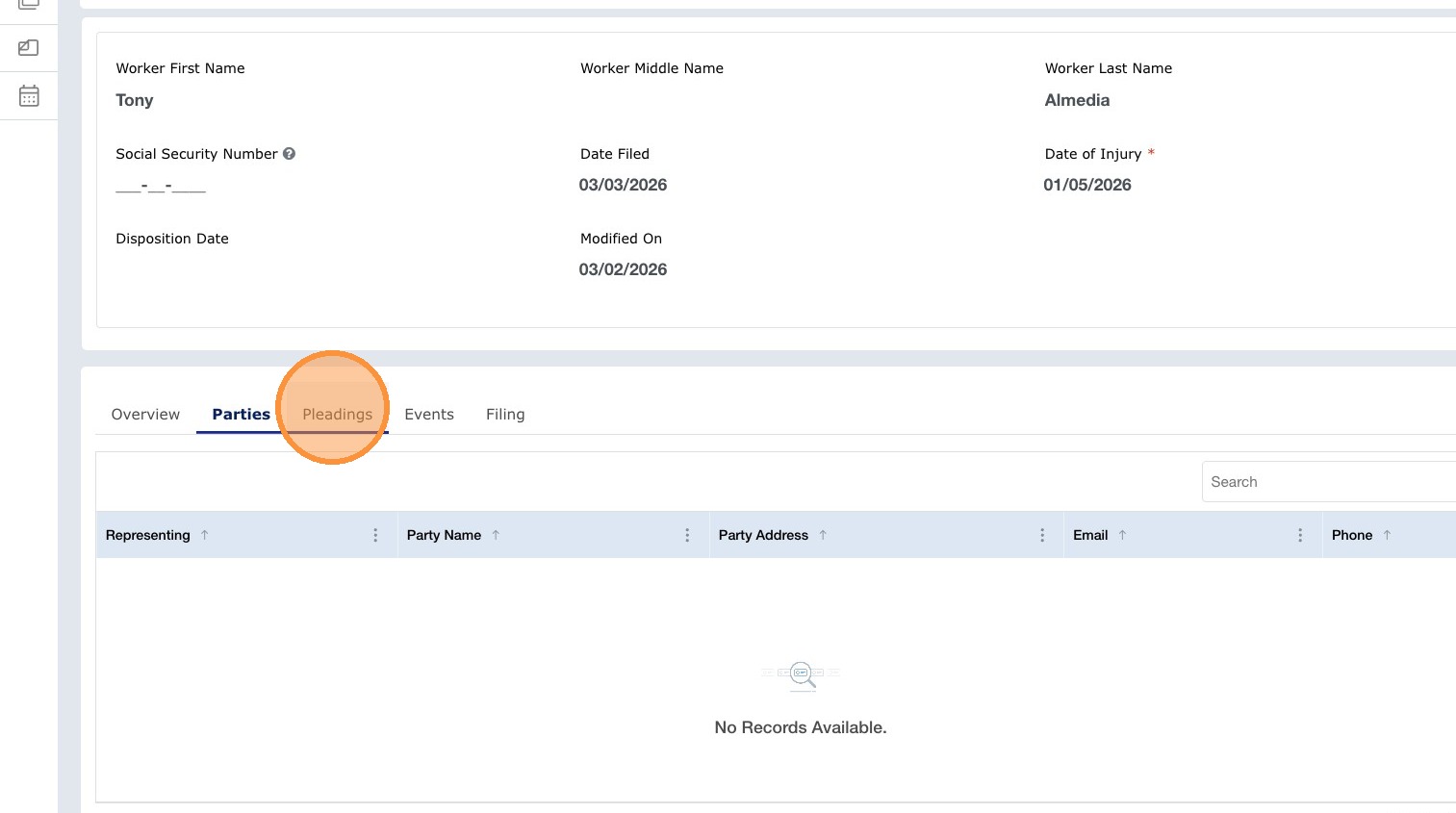
Task: Click Modified On value 03/02/2026
Action: point(623,269)
